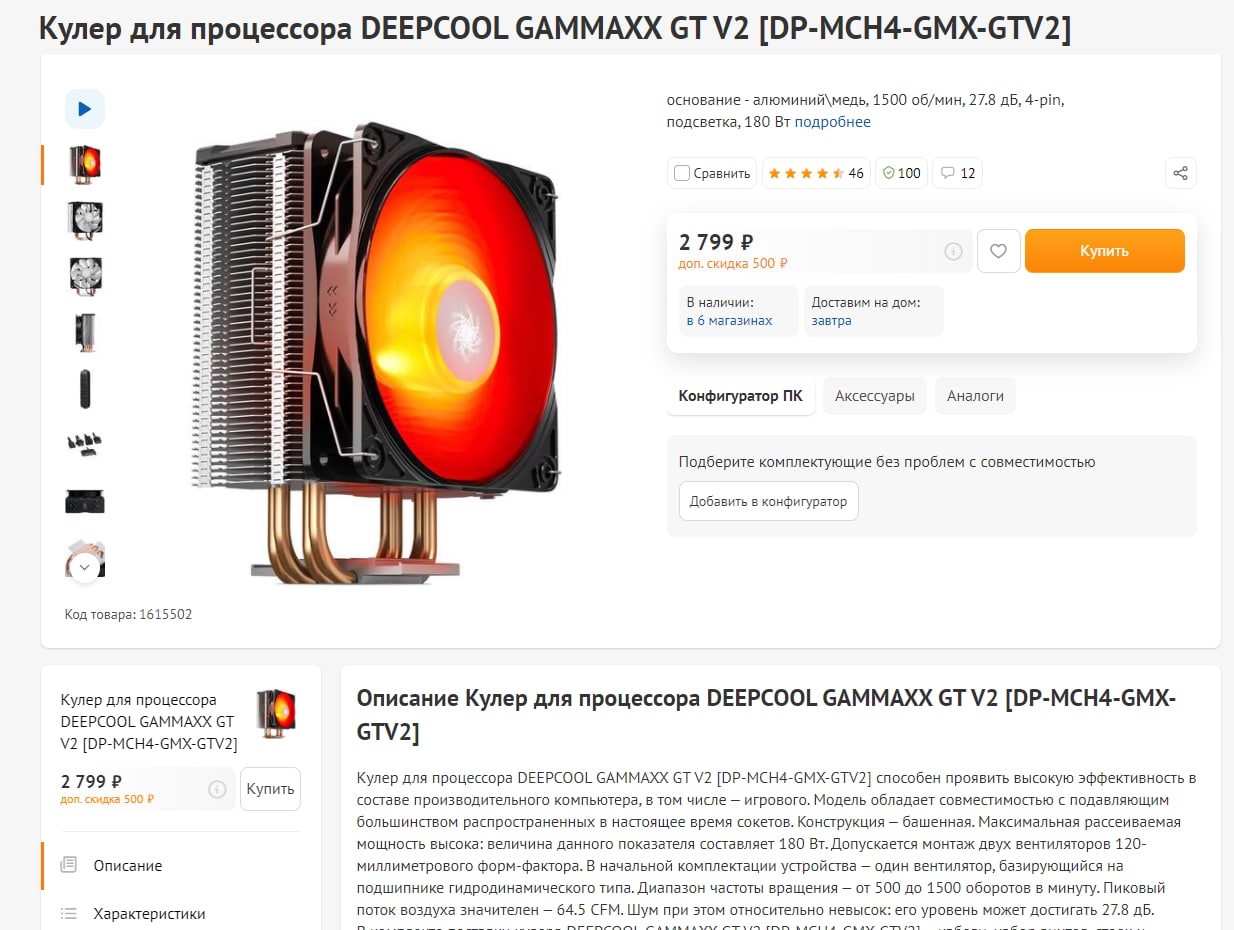View the 100 reliability shield rating
Image resolution: width=1234 pixels, height=930 pixels.
tap(901, 173)
